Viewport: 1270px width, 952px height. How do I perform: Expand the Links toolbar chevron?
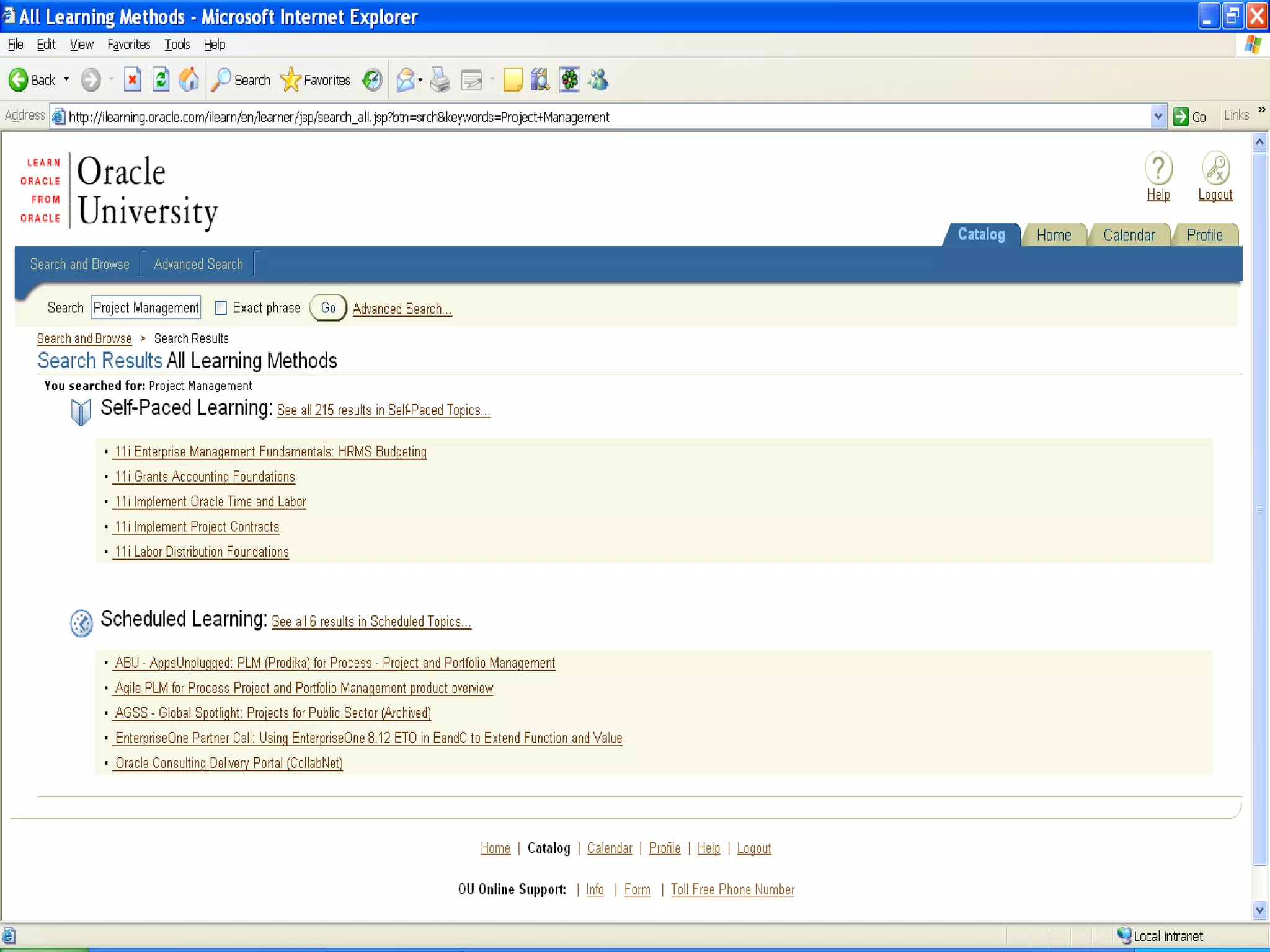coord(1261,110)
